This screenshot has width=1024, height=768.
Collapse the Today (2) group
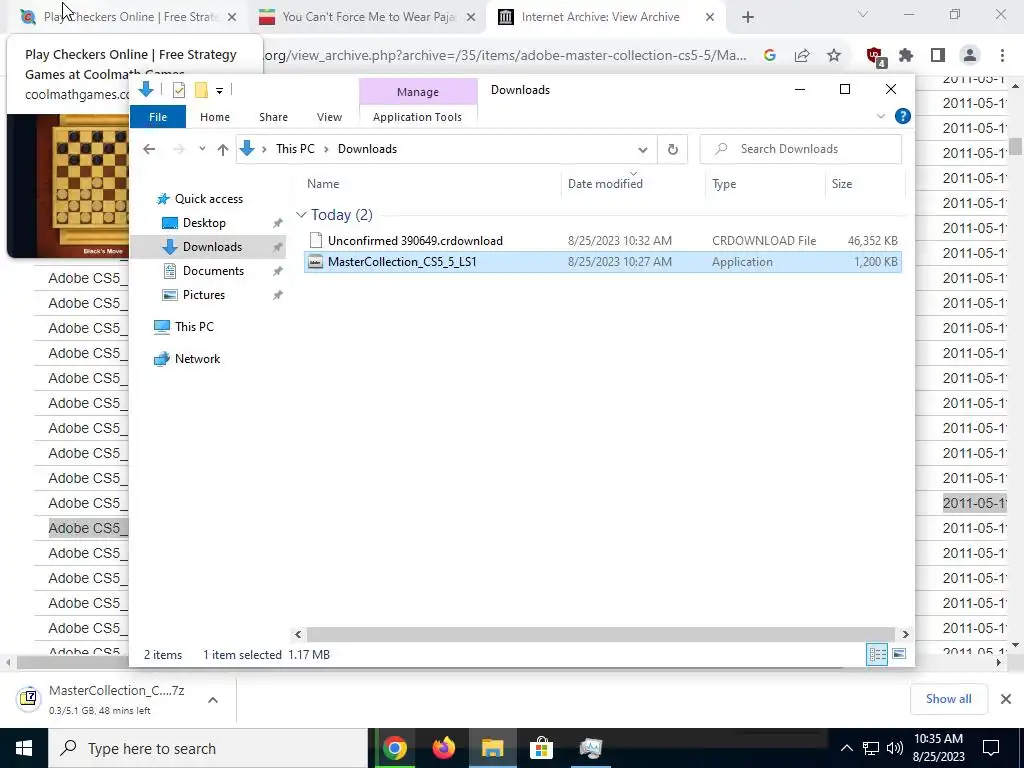tap(301, 215)
